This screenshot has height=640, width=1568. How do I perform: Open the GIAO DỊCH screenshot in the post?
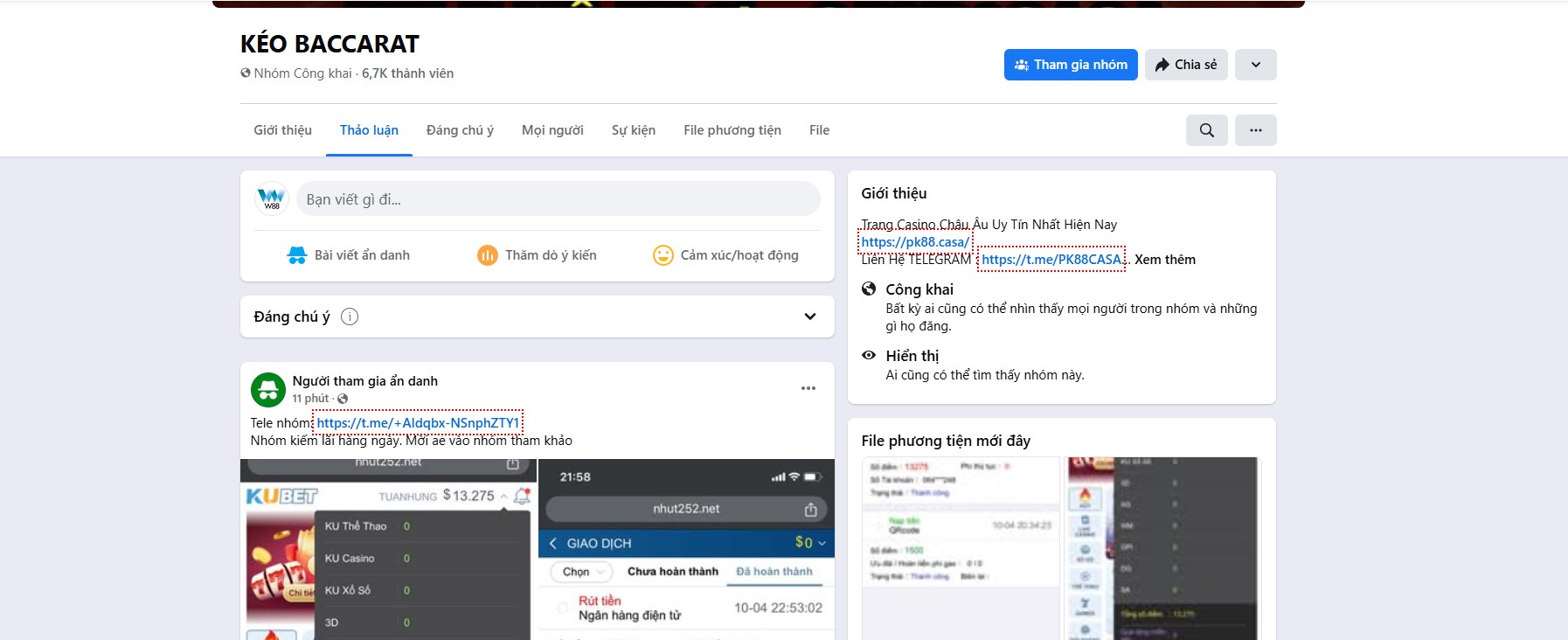pyautogui.click(x=686, y=549)
